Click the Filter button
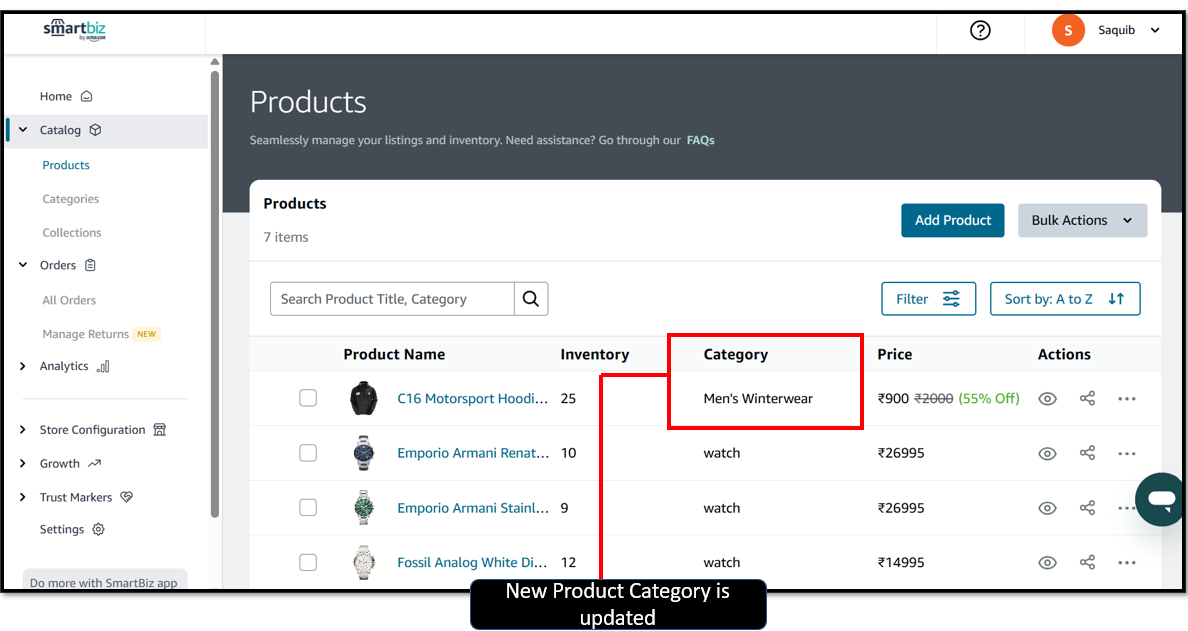The height and width of the screenshot is (631, 1188). tap(928, 298)
